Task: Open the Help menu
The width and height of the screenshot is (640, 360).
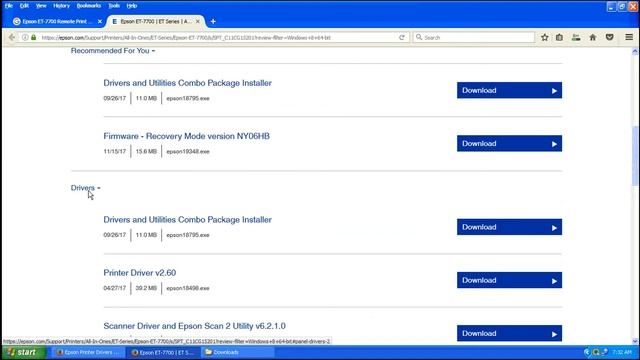Action: [x=131, y=6]
